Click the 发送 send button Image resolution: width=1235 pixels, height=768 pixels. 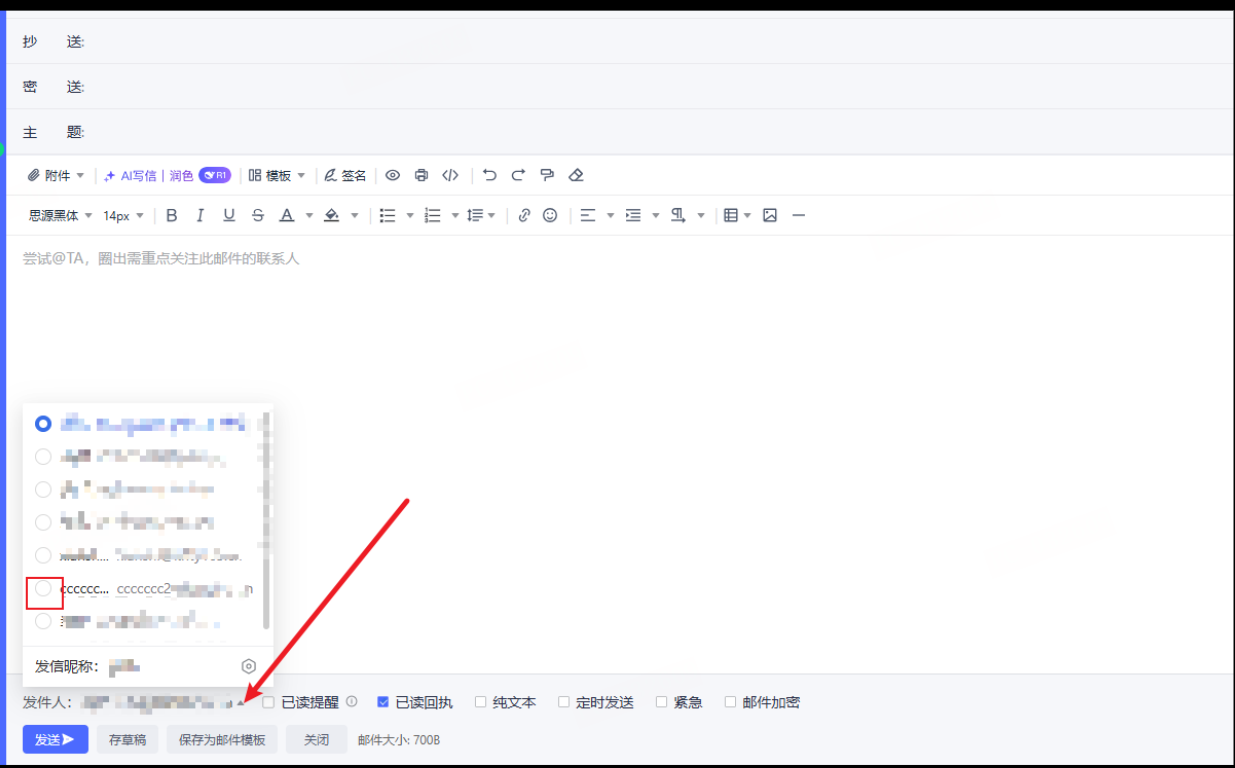click(55, 740)
